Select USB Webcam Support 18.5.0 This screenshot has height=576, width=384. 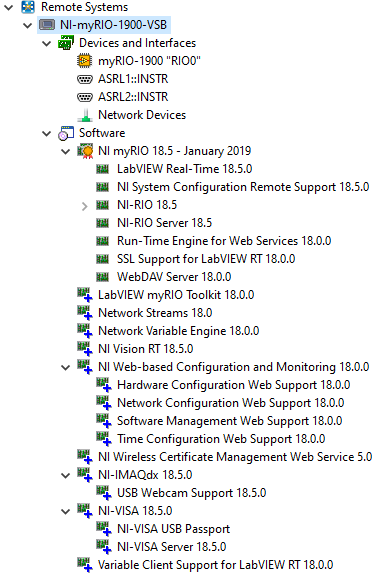click(191, 493)
